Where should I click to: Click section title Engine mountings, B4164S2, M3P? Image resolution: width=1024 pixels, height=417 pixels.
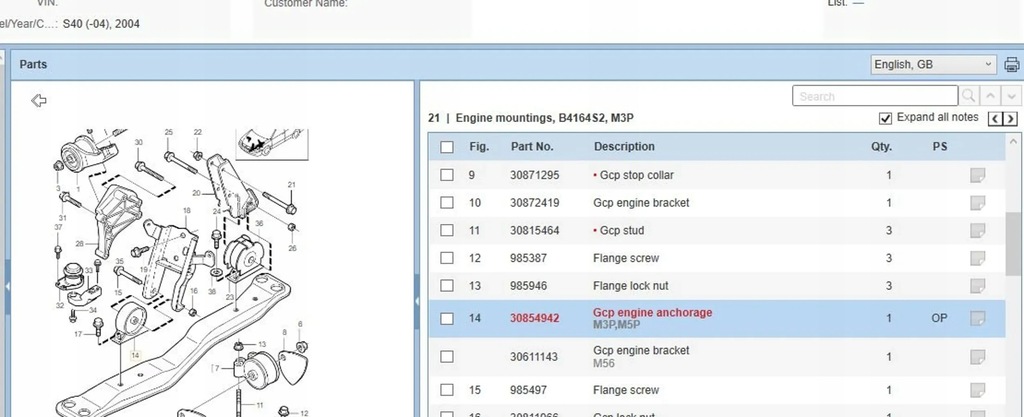[545, 118]
